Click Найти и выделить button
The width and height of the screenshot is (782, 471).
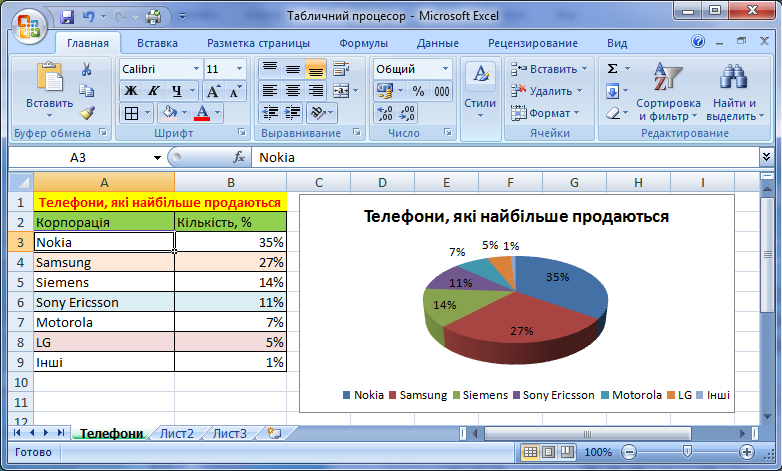tap(735, 91)
